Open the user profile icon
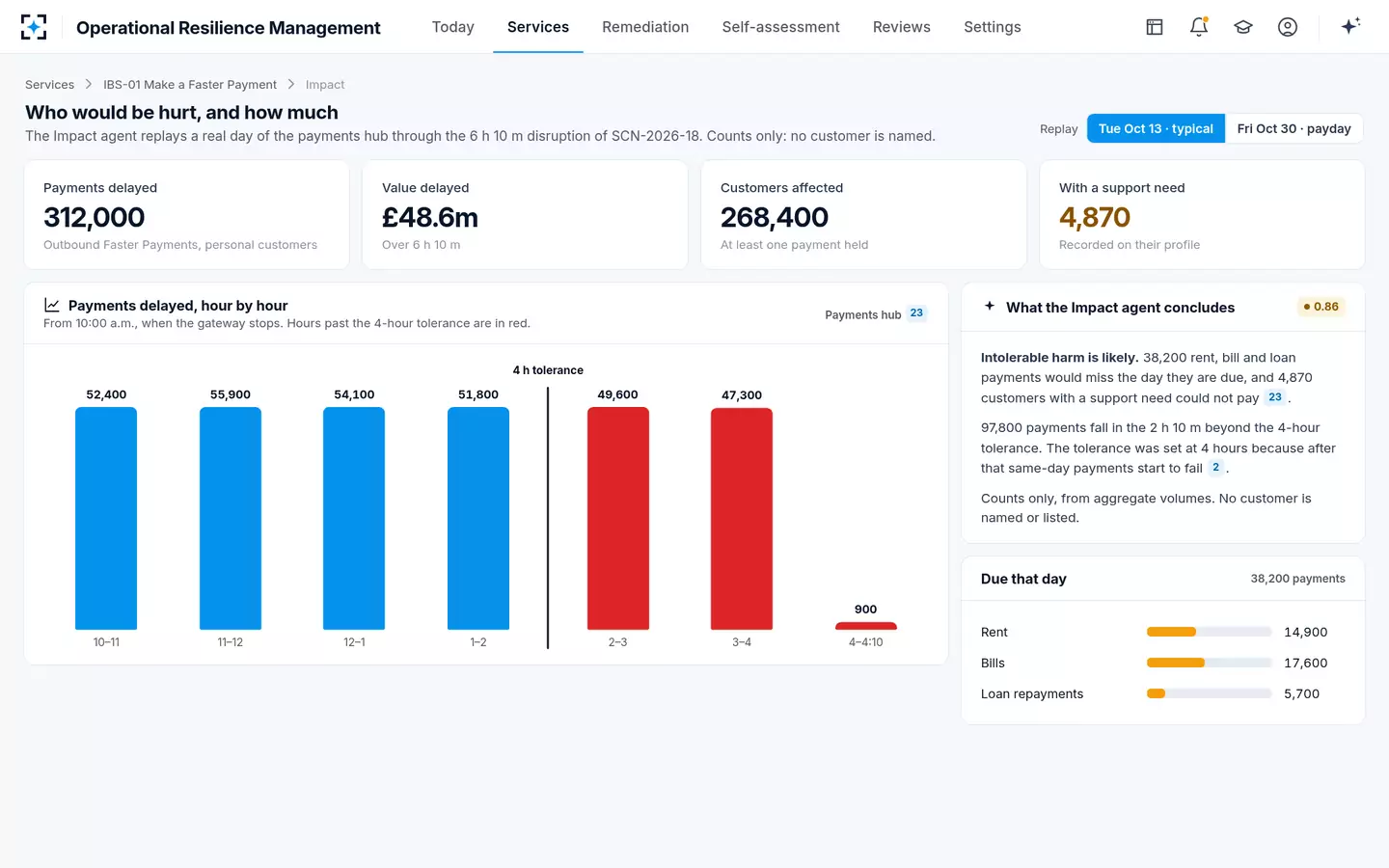The image size is (1389, 868). click(1288, 27)
